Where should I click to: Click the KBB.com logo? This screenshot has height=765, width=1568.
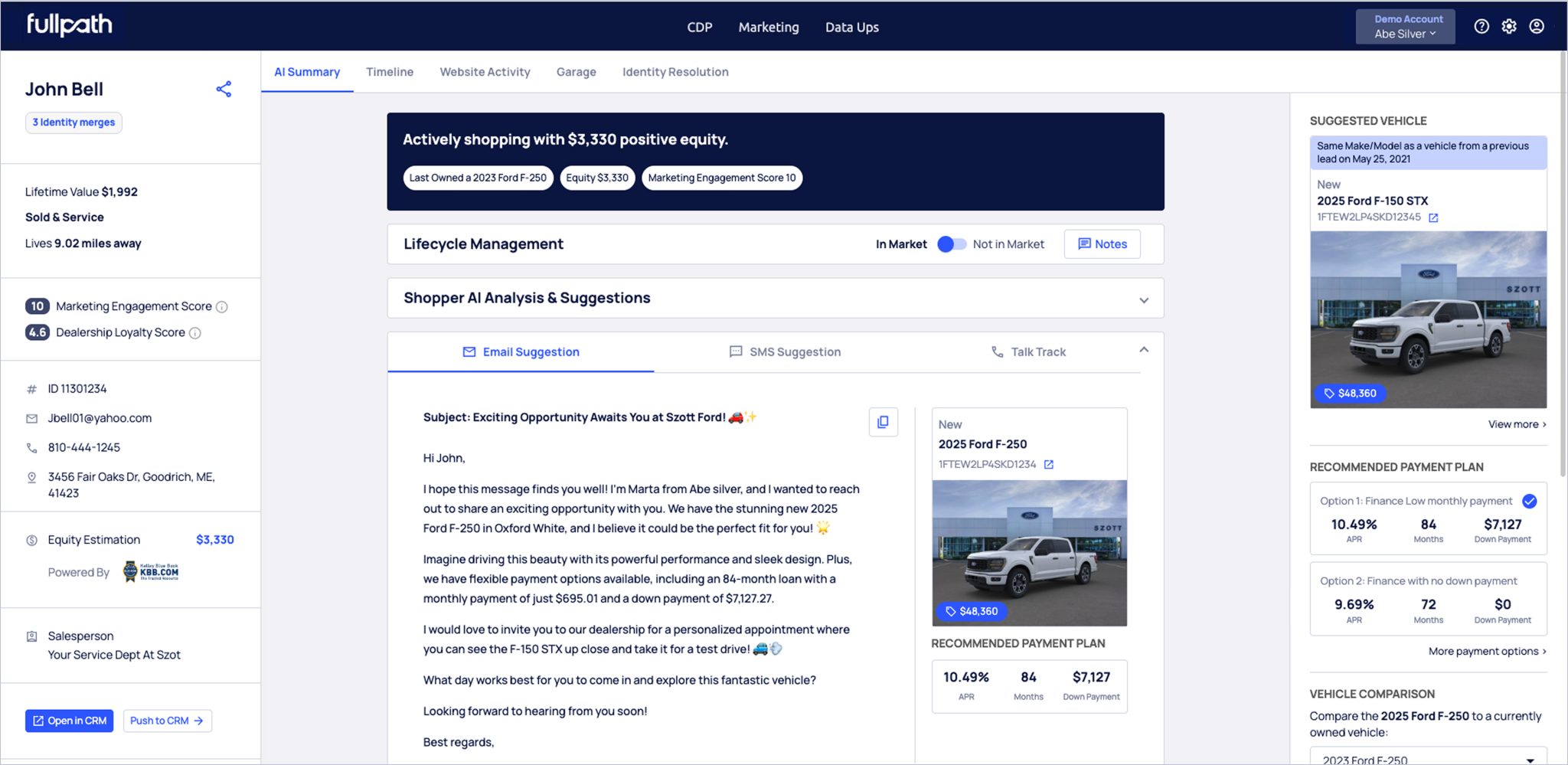(152, 572)
